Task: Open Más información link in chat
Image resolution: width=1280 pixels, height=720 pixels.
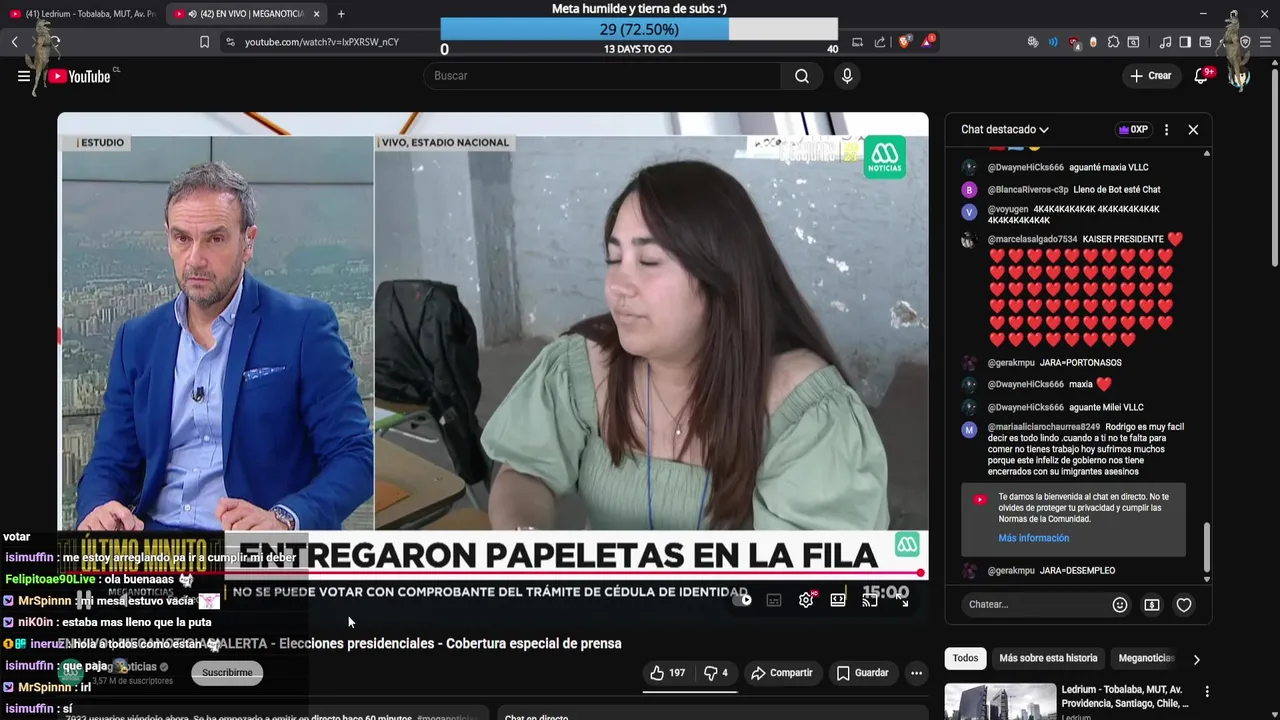Action: 1033,538
